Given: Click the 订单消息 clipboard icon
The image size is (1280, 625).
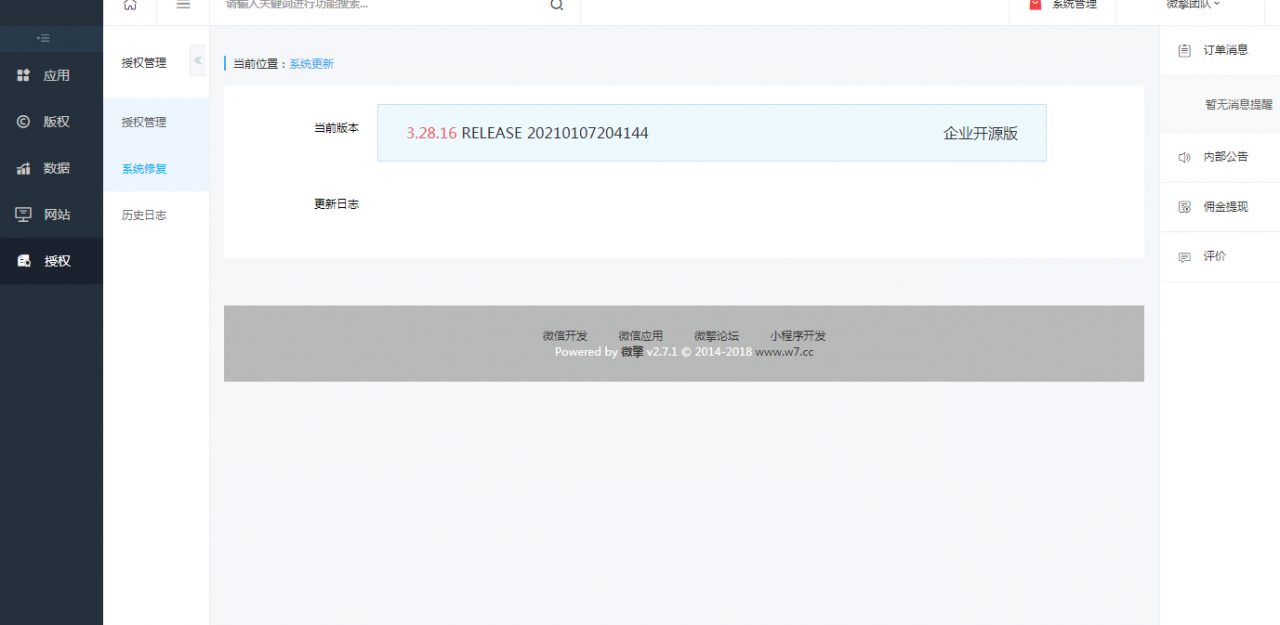Looking at the screenshot, I should coord(1185,50).
